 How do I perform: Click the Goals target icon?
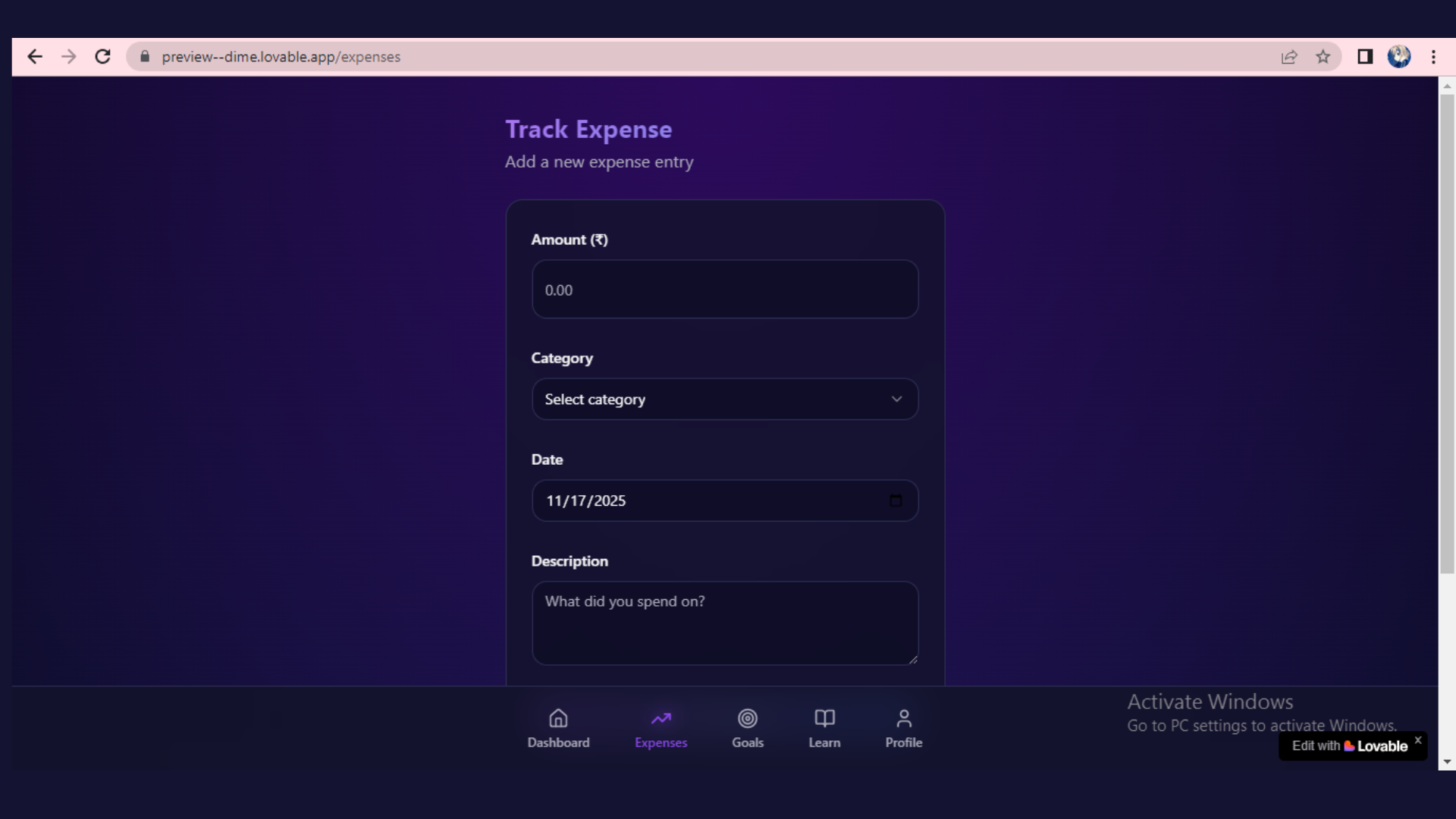[x=747, y=718]
